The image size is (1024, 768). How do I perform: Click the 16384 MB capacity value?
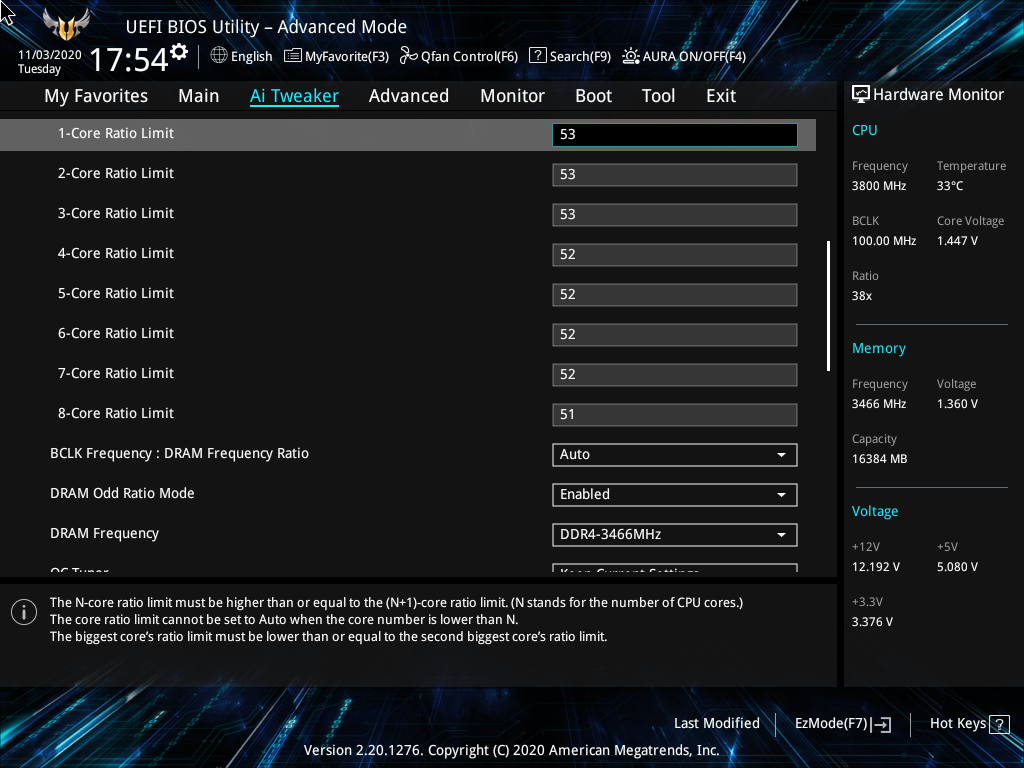coord(879,458)
